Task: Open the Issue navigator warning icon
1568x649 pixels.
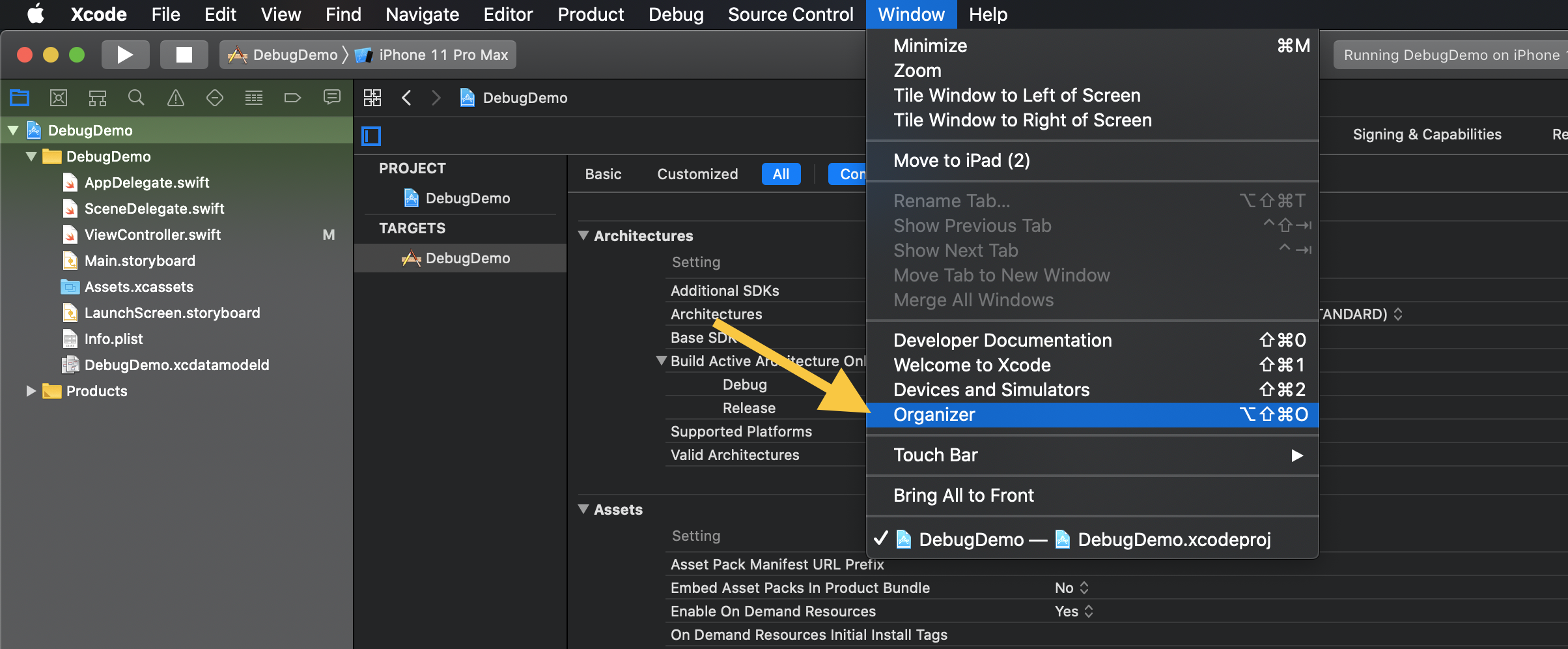Action: tap(176, 98)
